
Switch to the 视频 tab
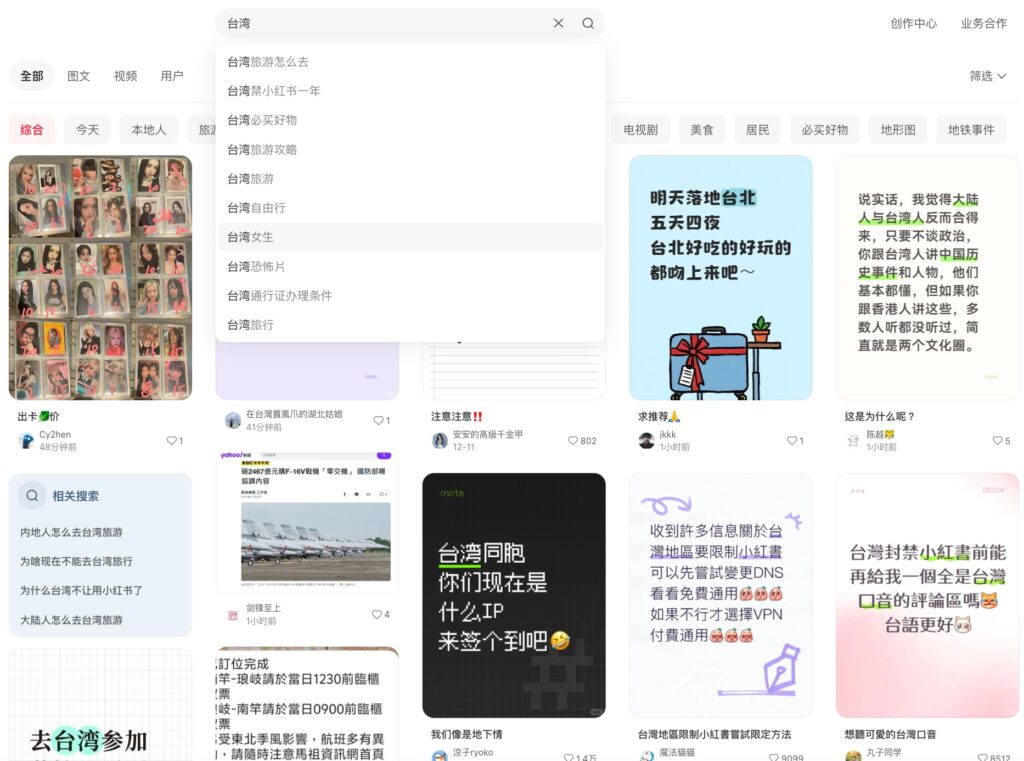point(125,76)
